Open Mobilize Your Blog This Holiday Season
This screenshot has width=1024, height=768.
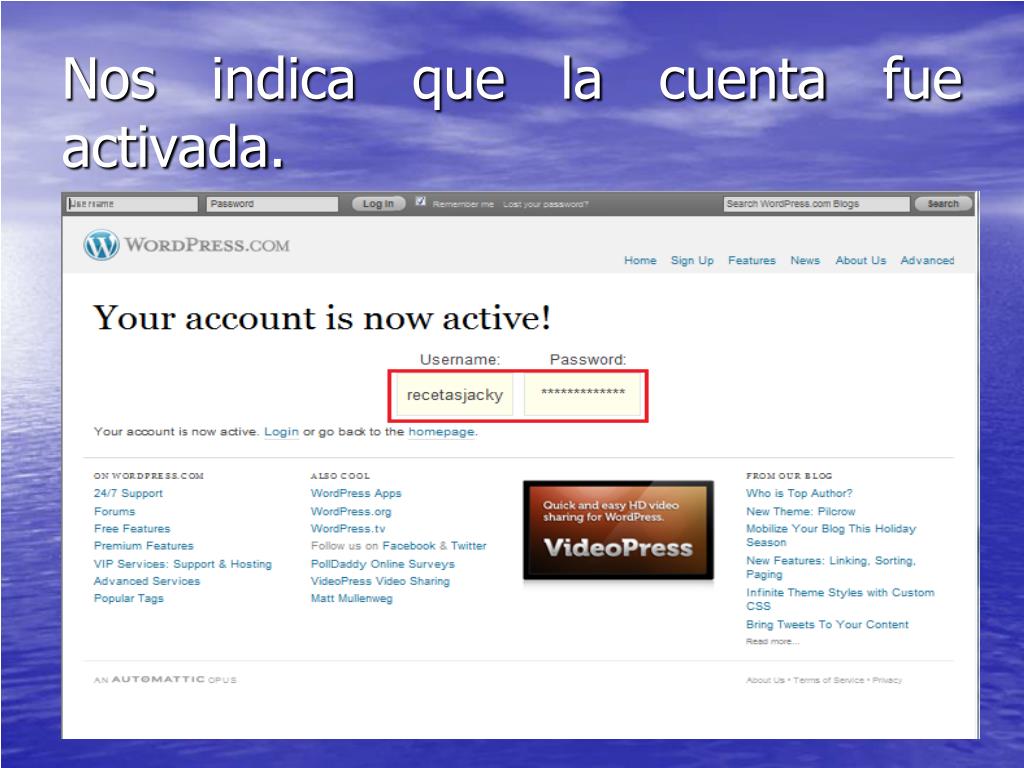coord(831,536)
